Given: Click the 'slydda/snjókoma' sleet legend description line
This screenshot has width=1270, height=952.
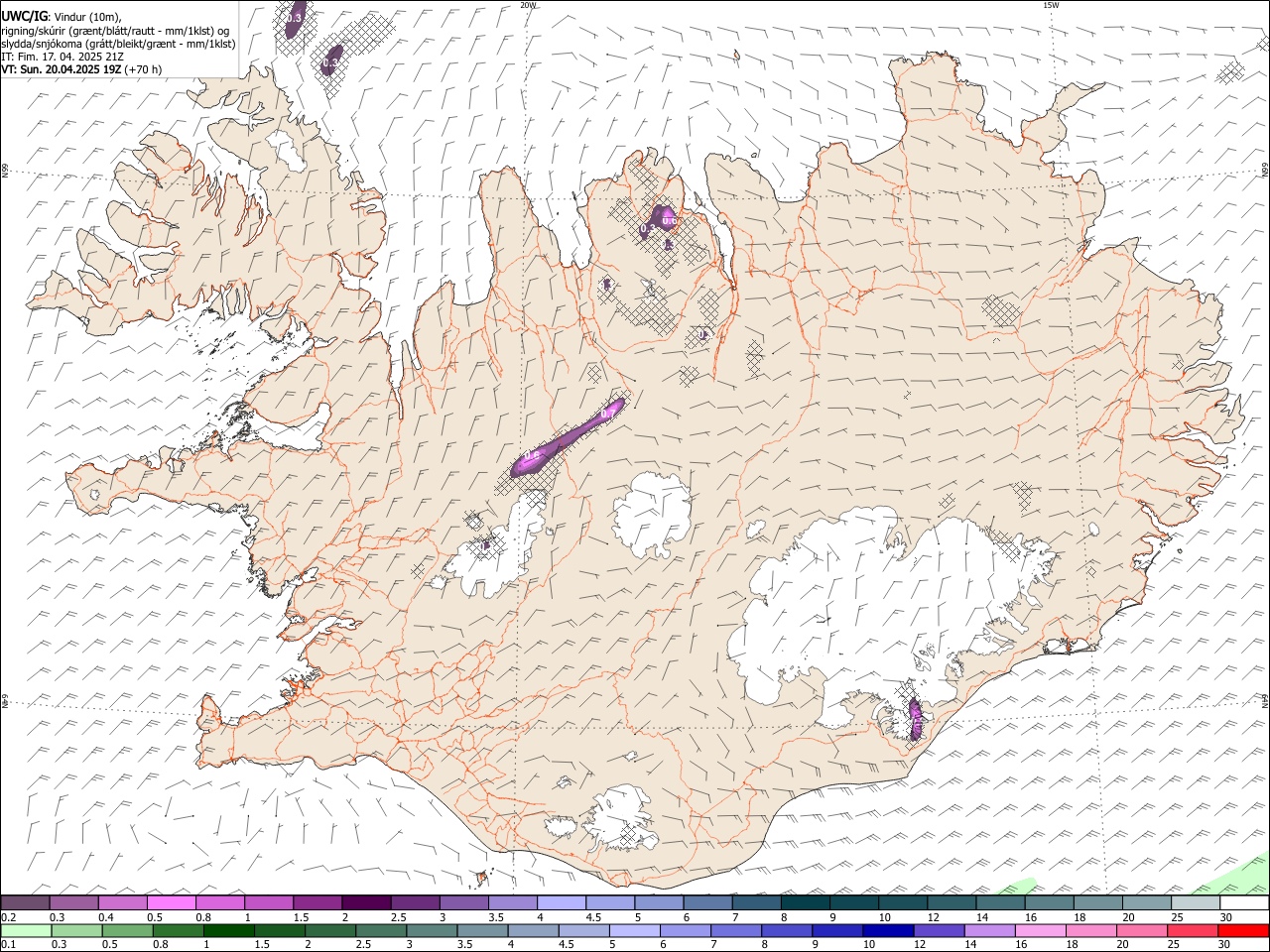Looking at the screenshot, I should (118, 44).
